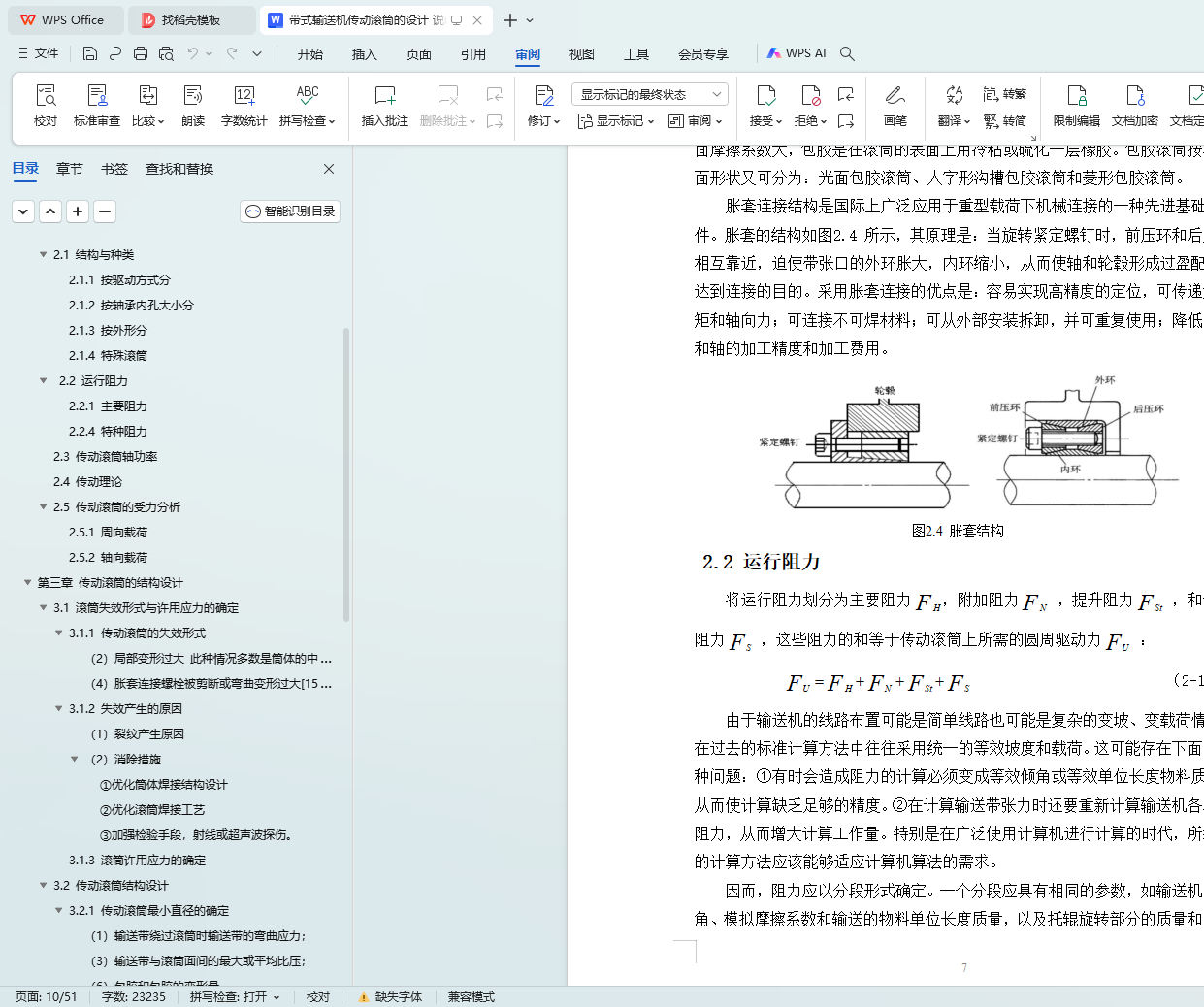The width and height of the screenshot is (1204, 1007).
Task: Jump to 2.3 传动滚筒轴功率 heading
Action: (105, 456)
